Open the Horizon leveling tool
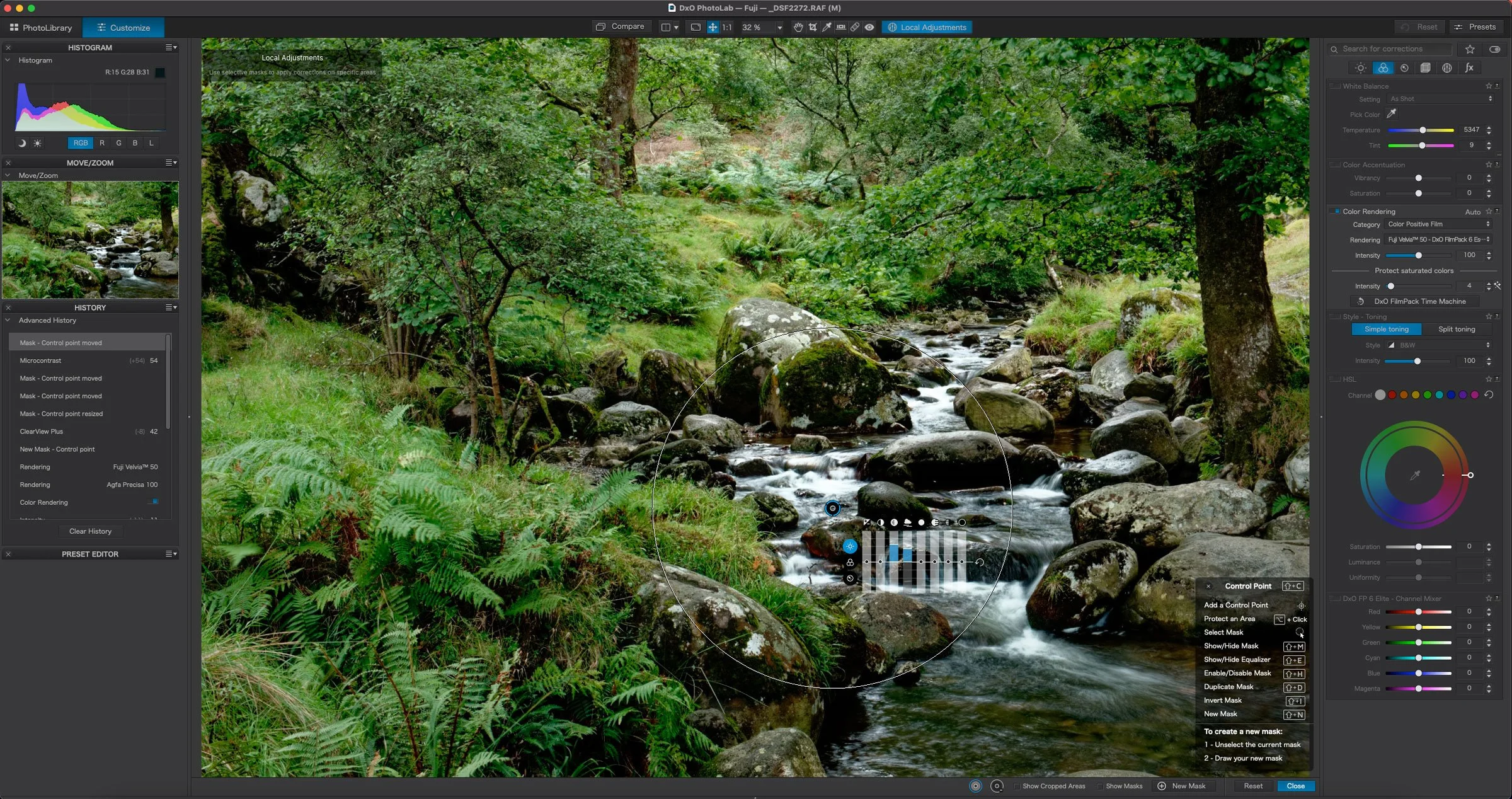The width and height of the screenshot is (1512, 799). click(x=840, y=27)
